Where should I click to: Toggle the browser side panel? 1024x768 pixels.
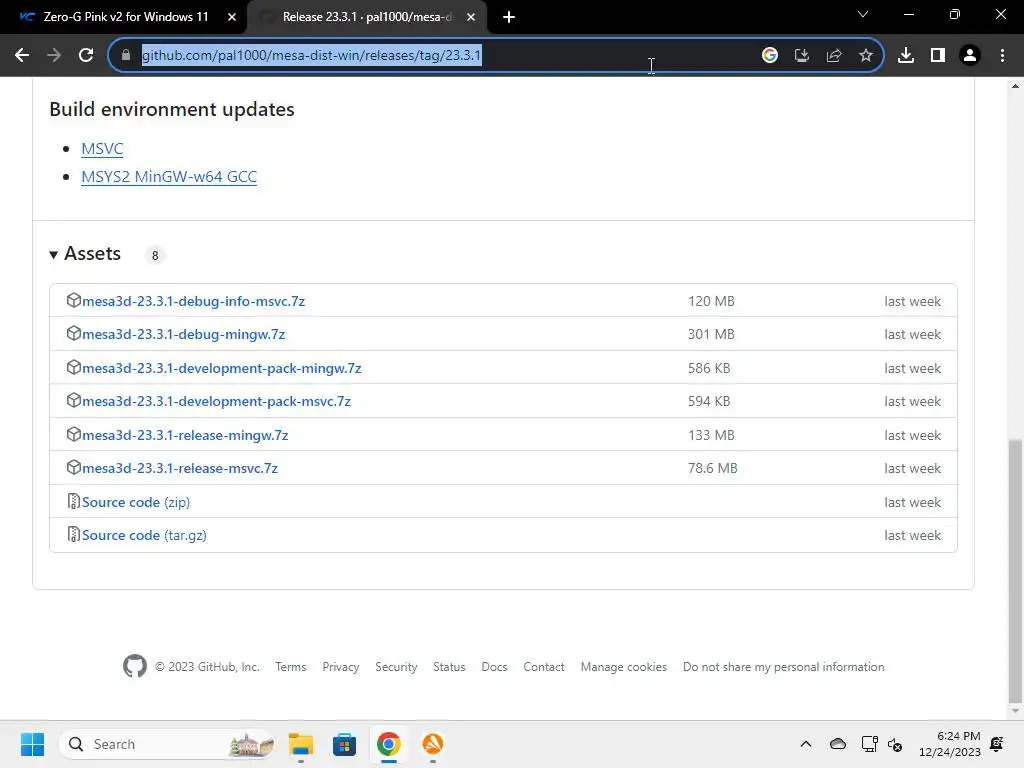click(x=938, y=56)
